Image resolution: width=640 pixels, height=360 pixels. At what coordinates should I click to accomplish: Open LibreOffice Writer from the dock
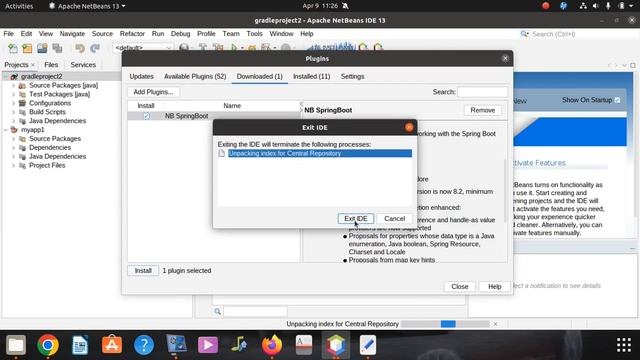(80, 345)
